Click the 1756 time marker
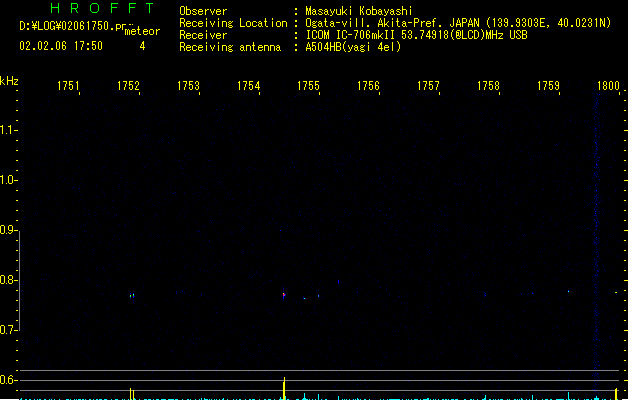The width and height of the screenshot is (629, 400). (x=368, y=86)
